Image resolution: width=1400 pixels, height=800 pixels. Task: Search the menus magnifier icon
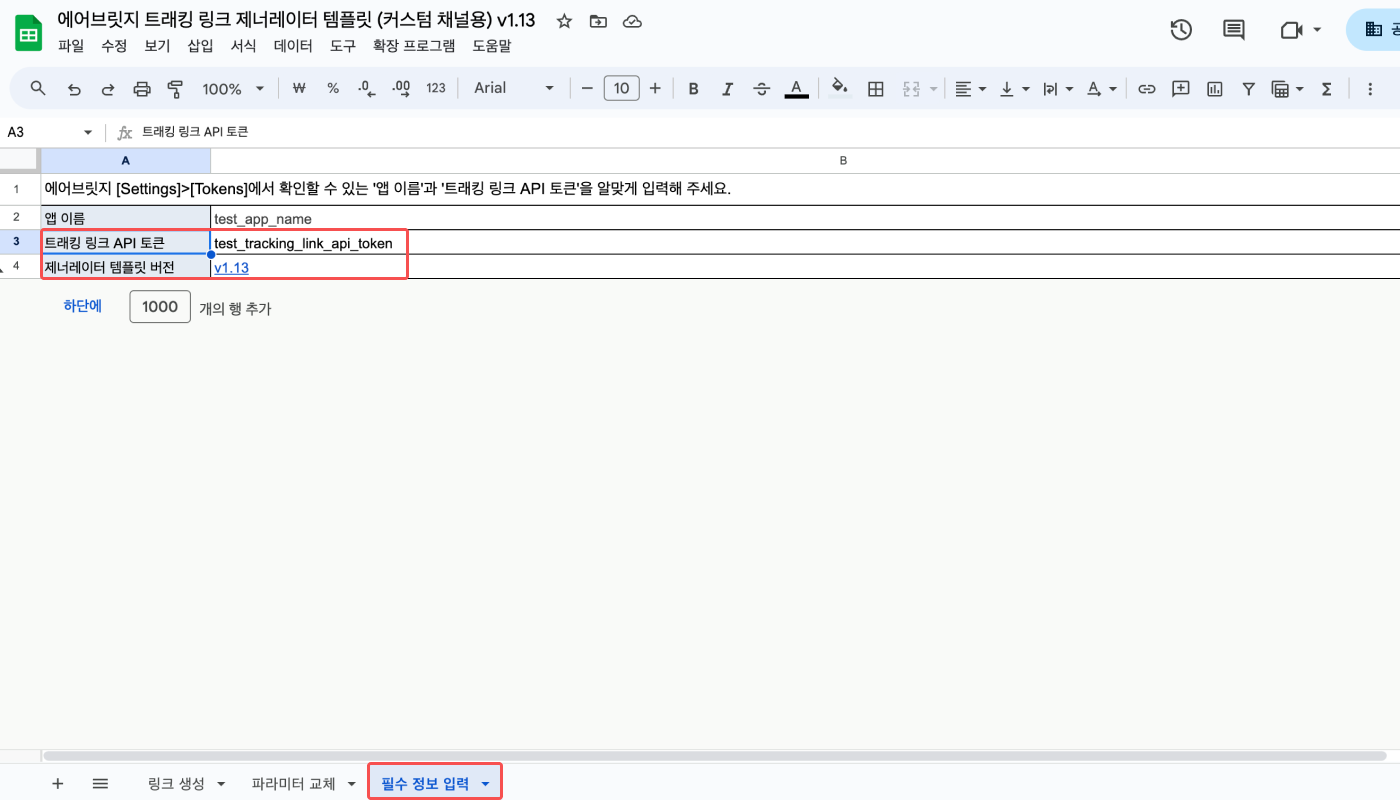(x=38, y=88)
